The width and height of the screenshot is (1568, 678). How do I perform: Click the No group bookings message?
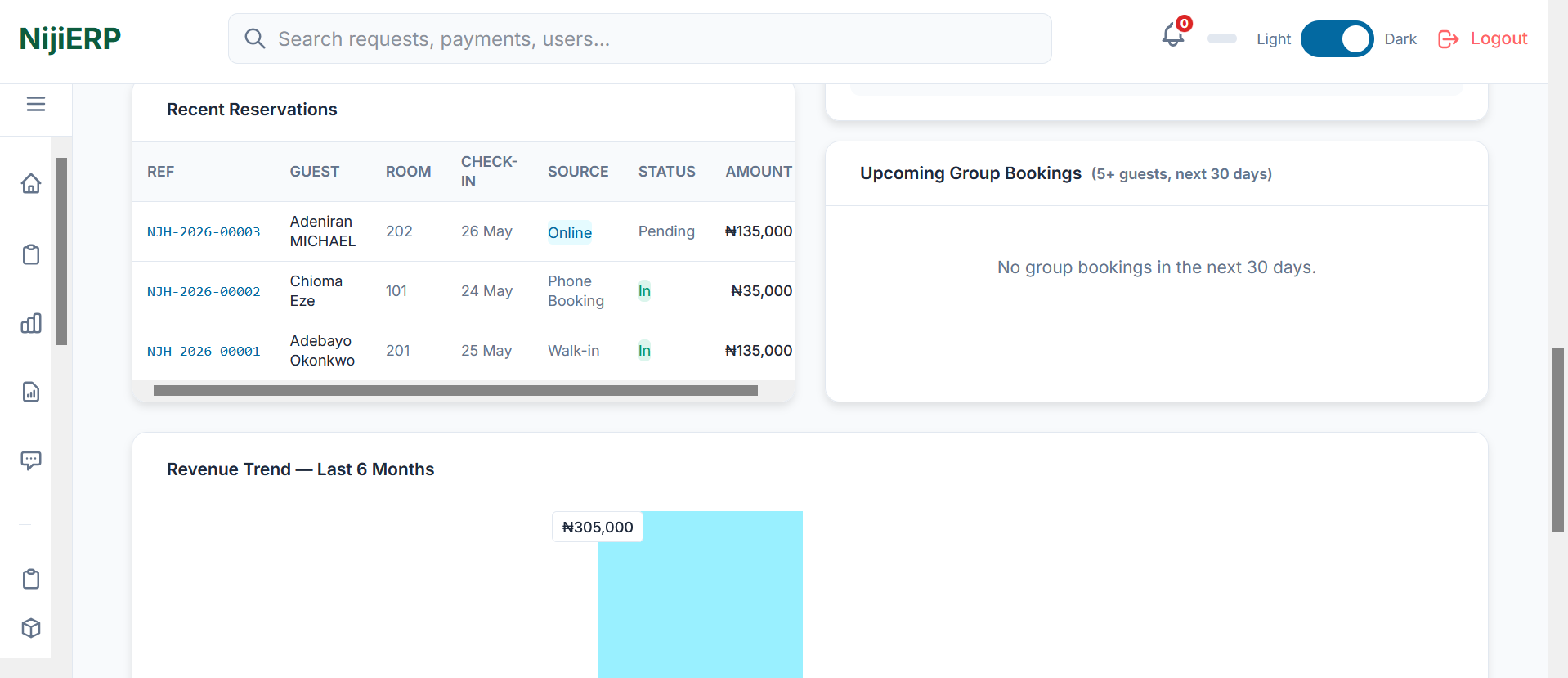click(x=1156, y=267)
